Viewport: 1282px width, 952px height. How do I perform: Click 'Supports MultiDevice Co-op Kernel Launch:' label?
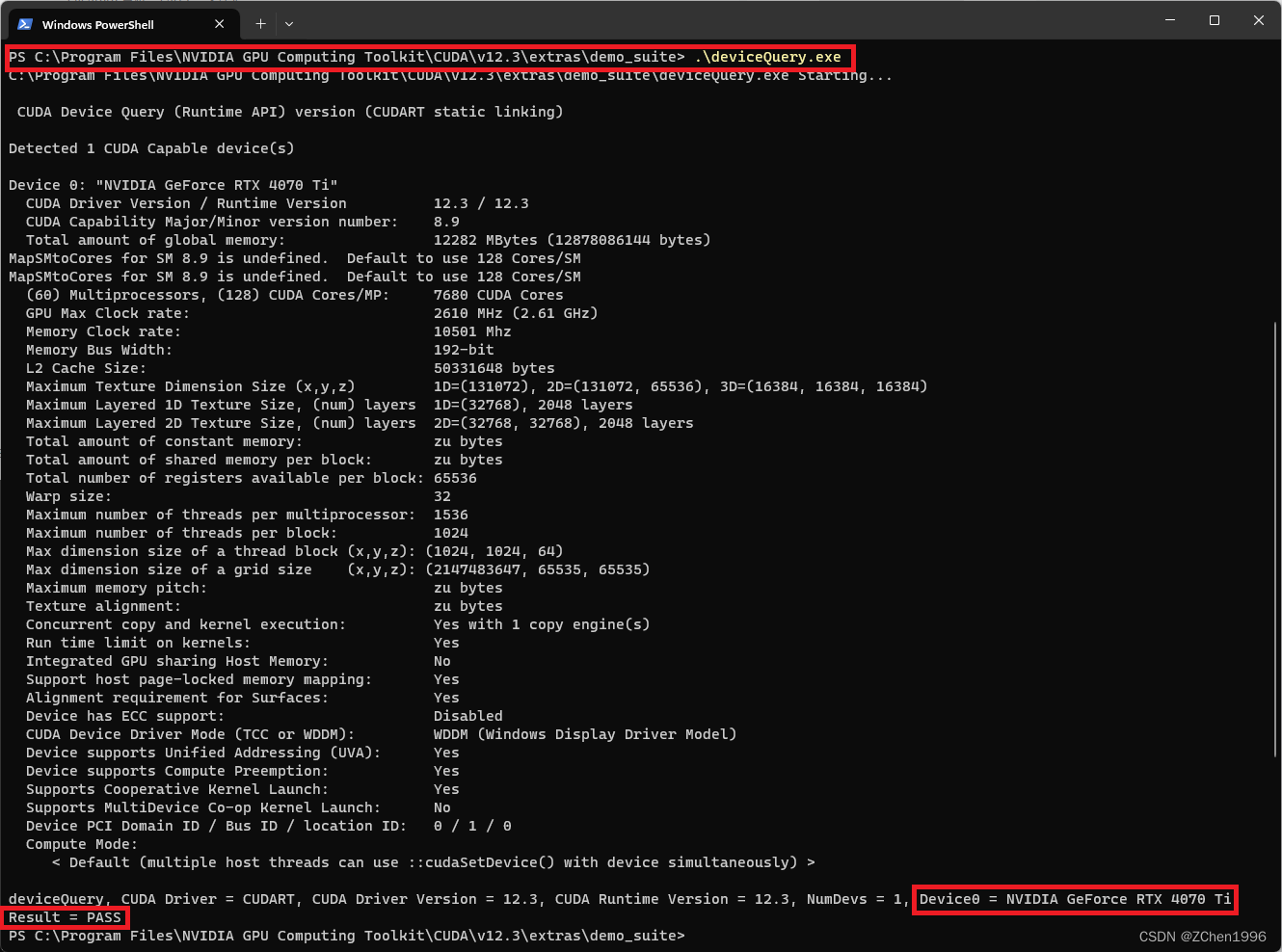(203, 807)
